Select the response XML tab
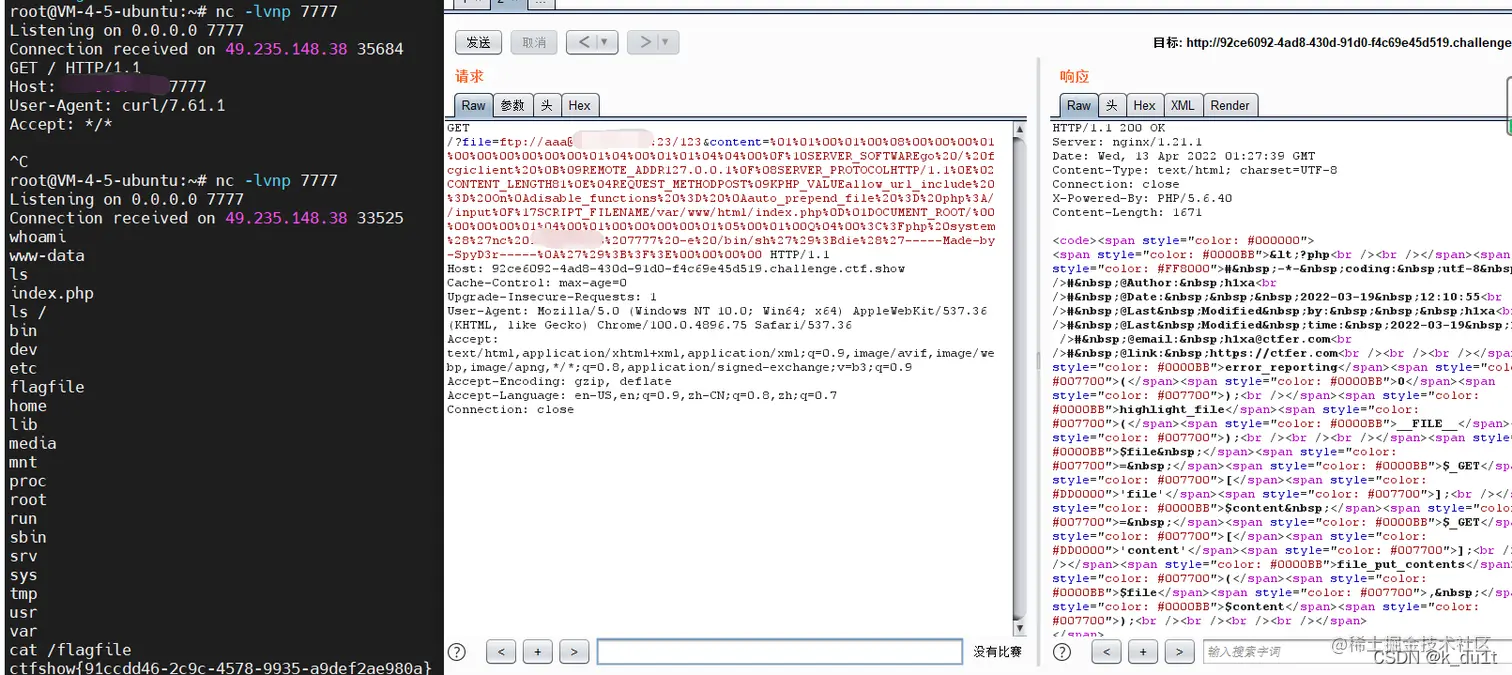The width and height of the screenshot is (1512, 675). (x=1182, y=105)
